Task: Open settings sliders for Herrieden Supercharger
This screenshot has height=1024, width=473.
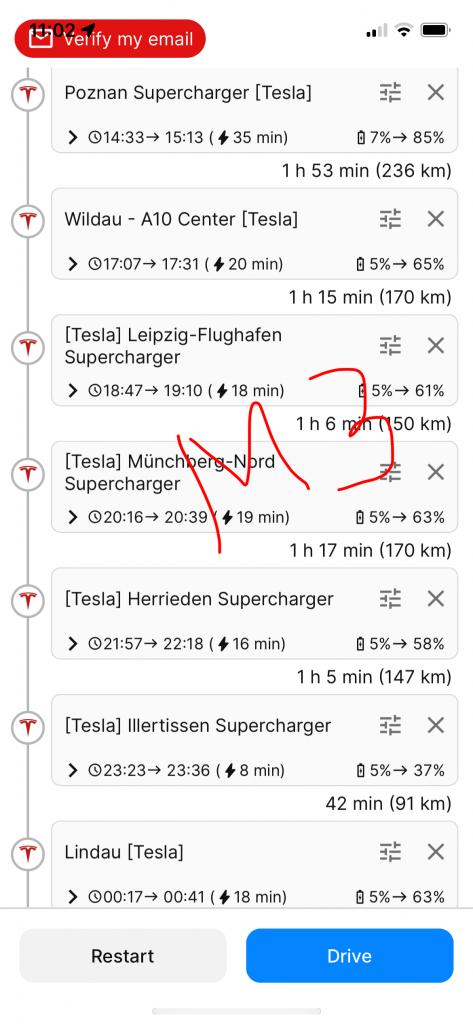Action: click(390, 599)
